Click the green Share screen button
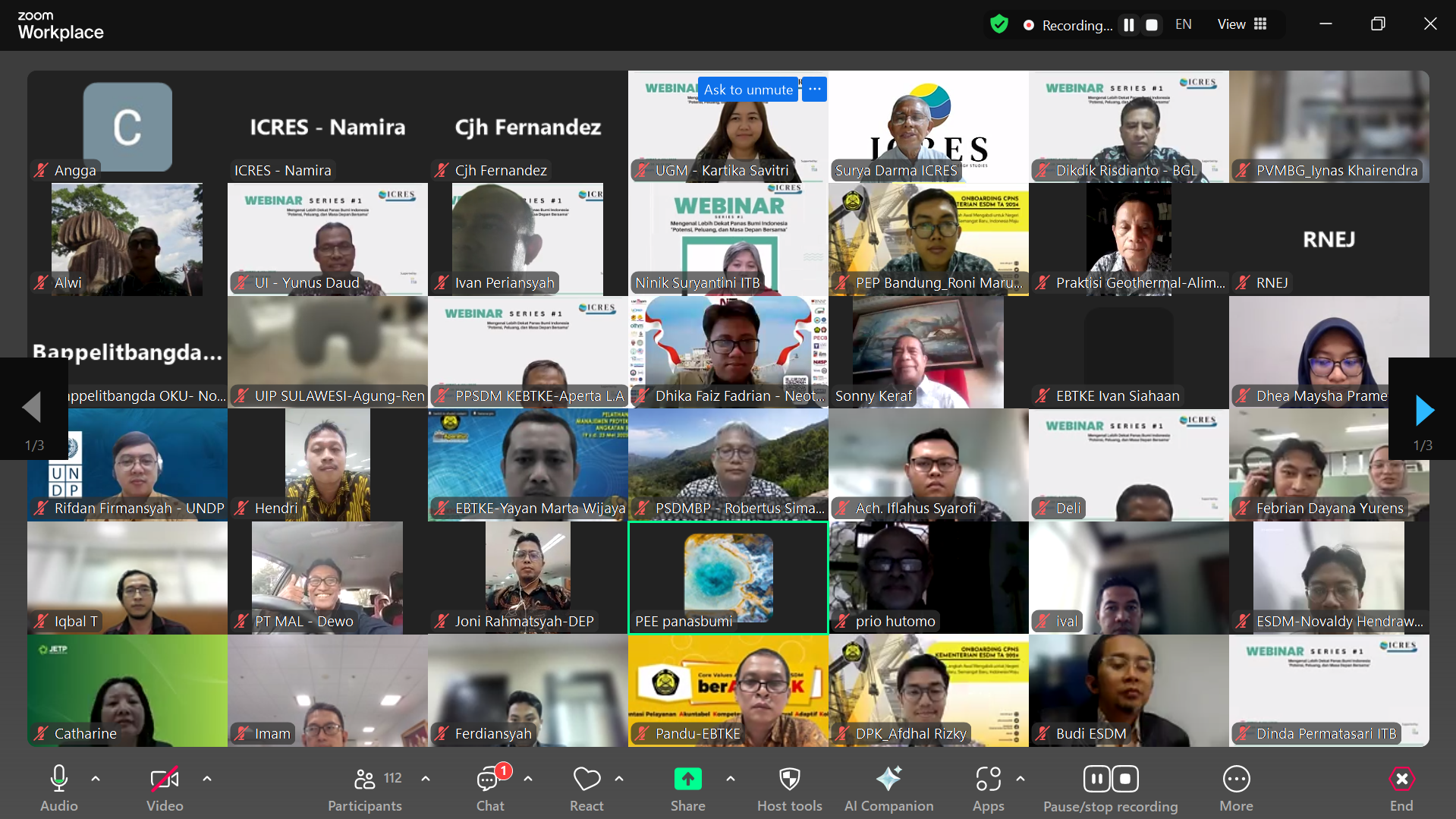This screenshot has width=1456, height=819. point(687,780)
